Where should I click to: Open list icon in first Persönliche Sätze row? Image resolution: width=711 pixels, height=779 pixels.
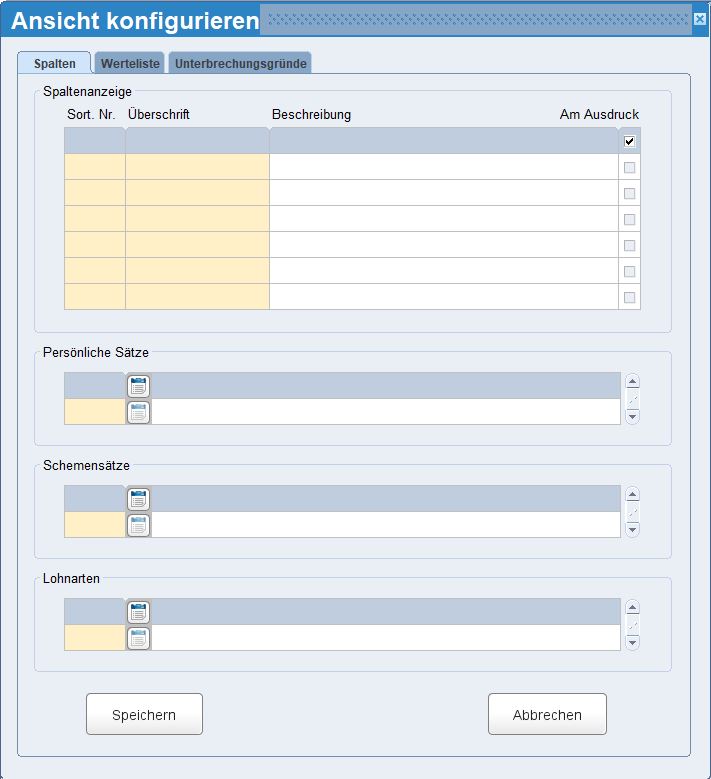(x=138, y=386)
